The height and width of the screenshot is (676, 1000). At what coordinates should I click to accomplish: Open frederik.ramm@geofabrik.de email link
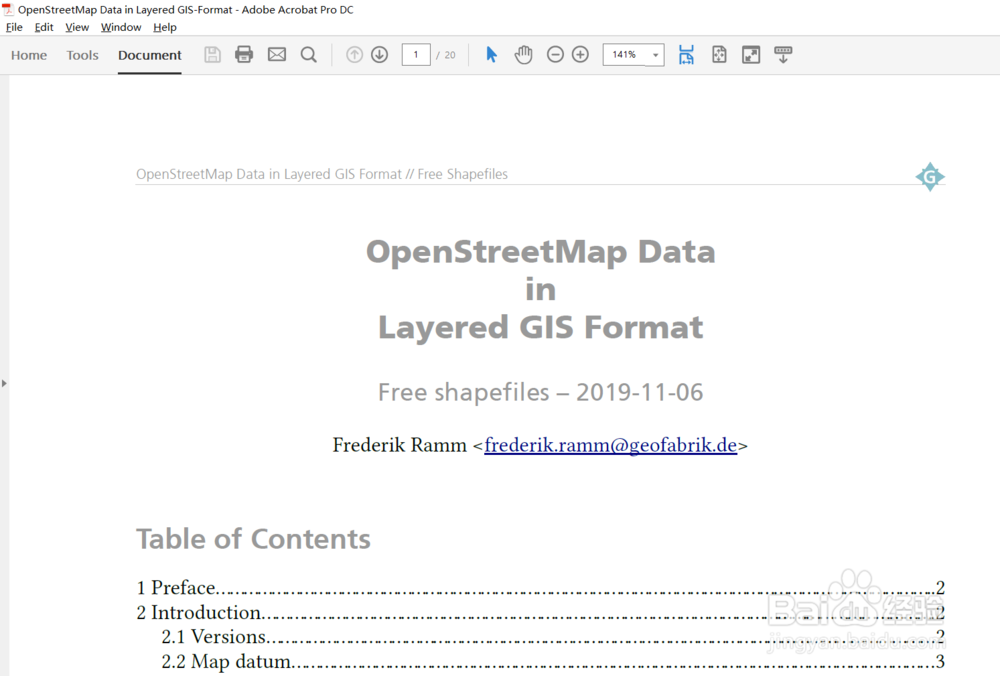610,445
